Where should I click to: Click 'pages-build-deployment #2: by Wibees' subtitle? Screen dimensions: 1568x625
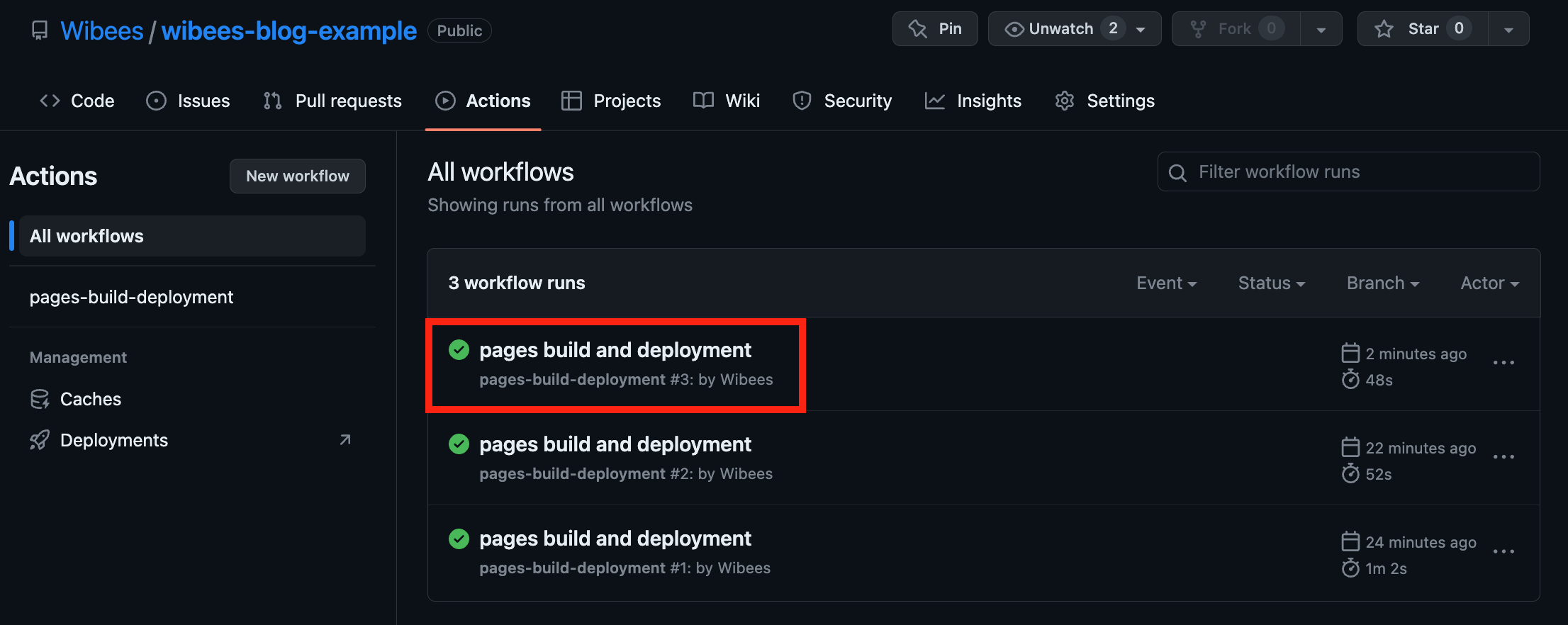626,473
